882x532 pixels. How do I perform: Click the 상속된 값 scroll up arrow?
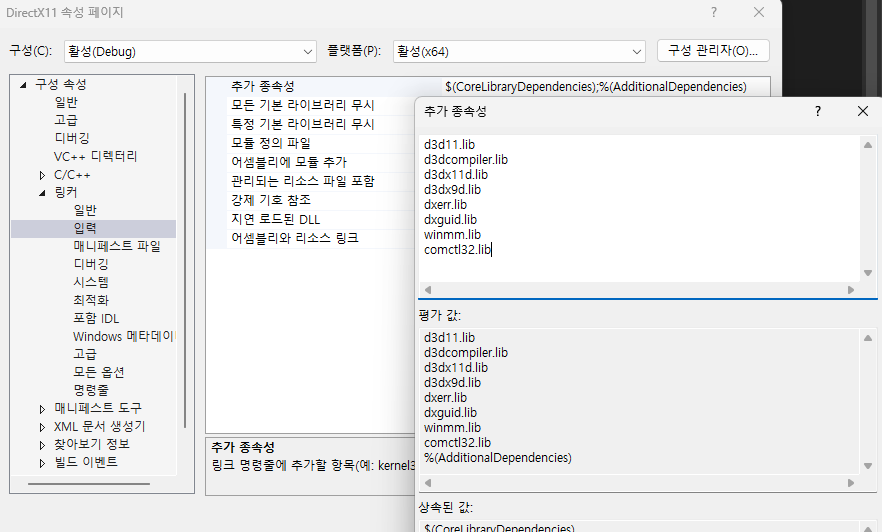868,528
